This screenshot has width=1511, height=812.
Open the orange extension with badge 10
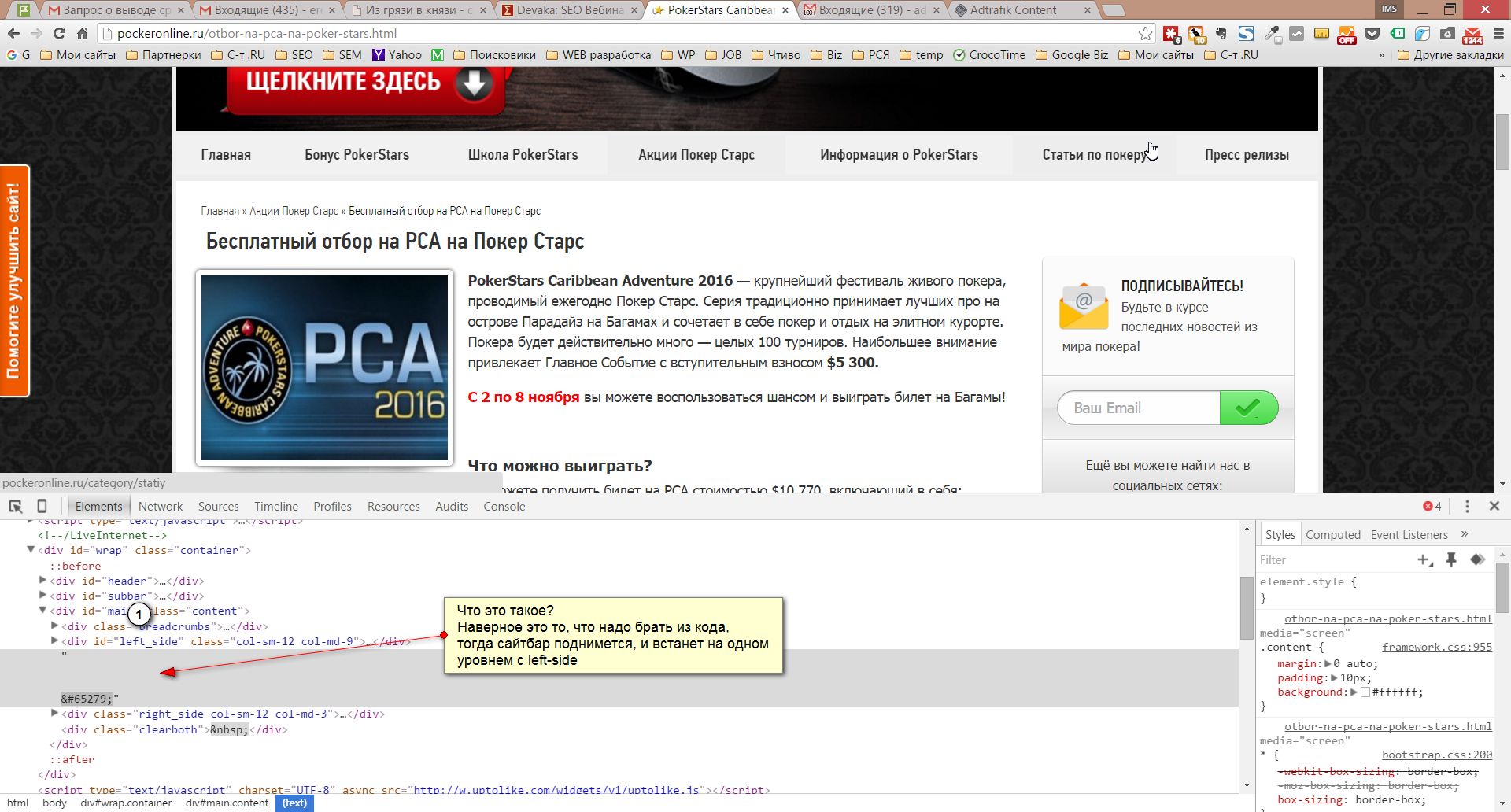tap(1196, 35)
